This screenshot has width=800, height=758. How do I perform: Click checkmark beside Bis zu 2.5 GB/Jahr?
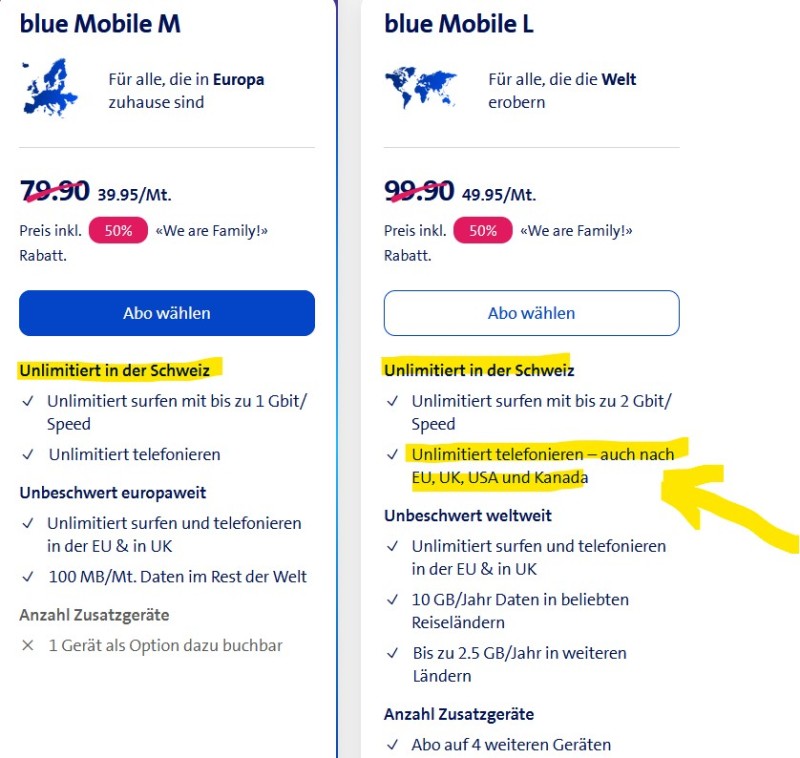[x=393, y=654]
